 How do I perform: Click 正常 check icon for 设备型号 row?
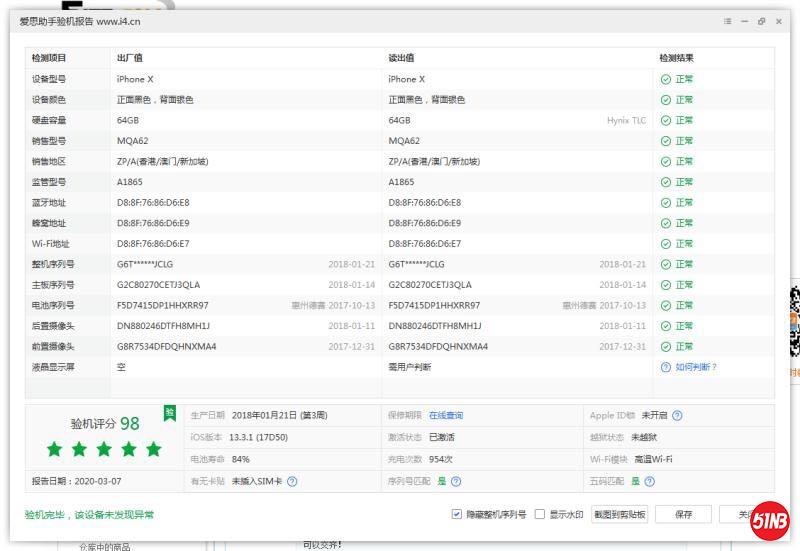[665, 79]
